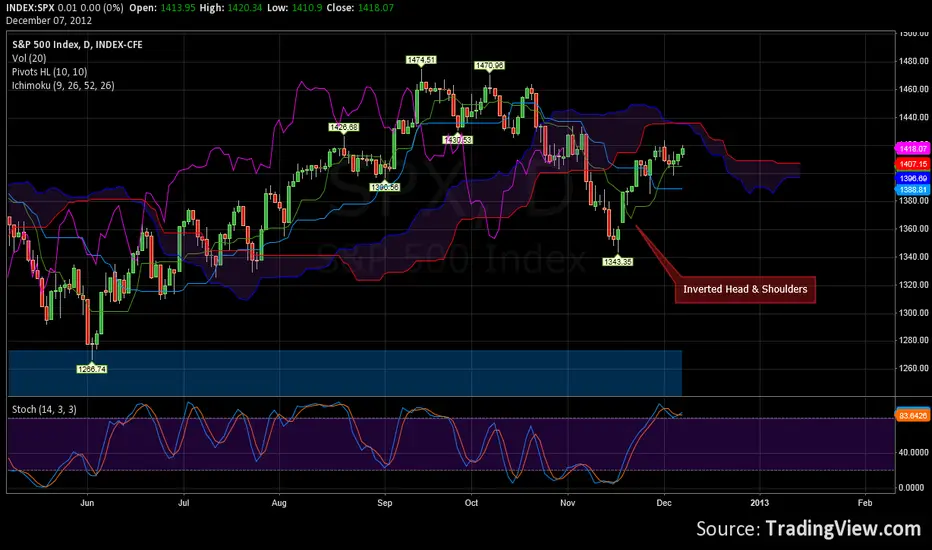Click the pivot low label 1343.35
The width and height of the screenshot is (932, 550).
618,262
